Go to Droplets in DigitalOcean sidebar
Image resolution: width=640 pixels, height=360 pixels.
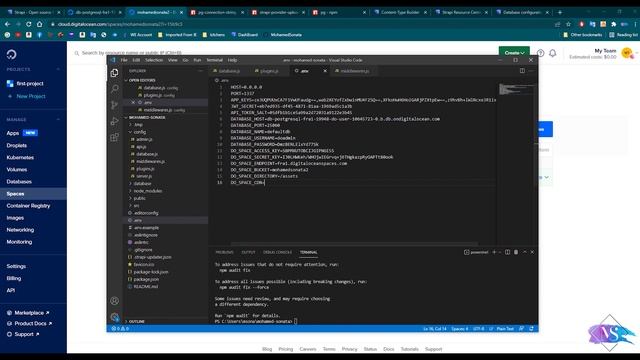17,145
